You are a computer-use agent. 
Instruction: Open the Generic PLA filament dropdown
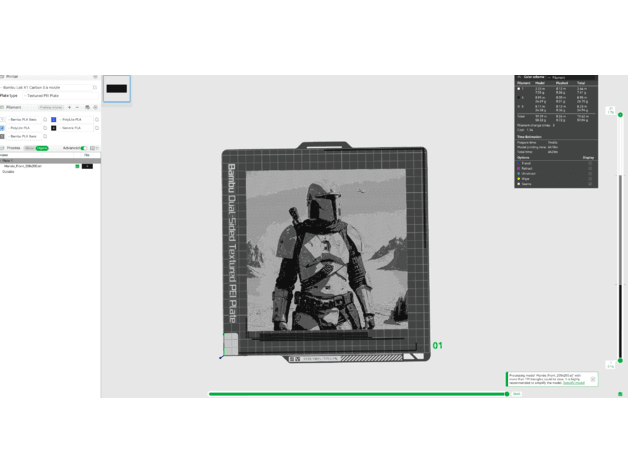click(x=76, y=128)
